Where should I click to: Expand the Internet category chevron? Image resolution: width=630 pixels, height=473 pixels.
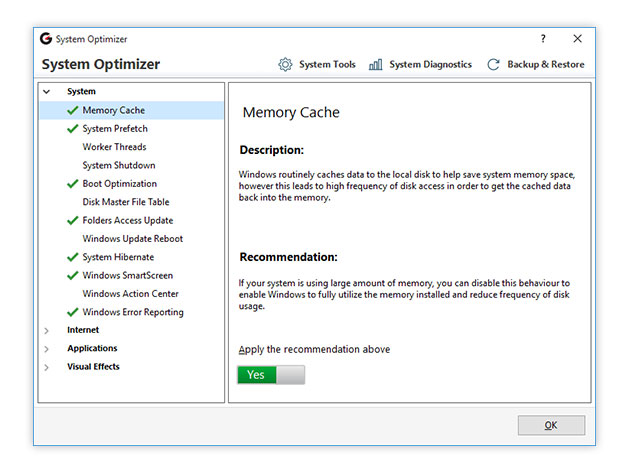coord(47,330)
